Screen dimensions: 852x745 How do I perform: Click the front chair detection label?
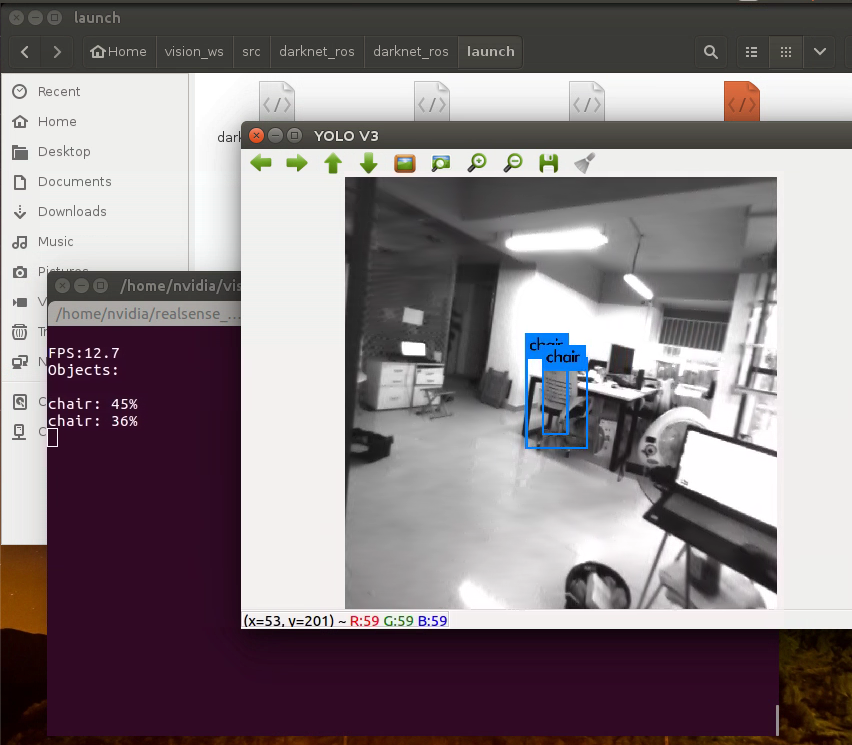[563, 357]
